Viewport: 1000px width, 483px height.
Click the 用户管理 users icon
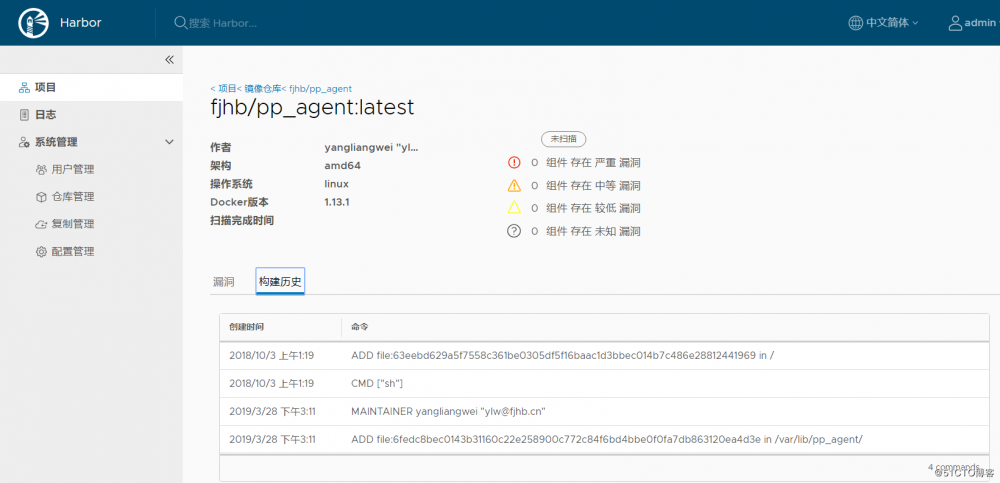41,170
